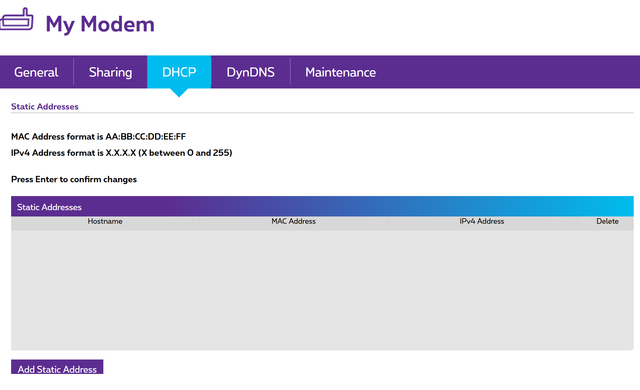This screenshot has height=390, width=640.
Task: Click the IPv4 Address column header
Action: pyautogui.click(x=482, y=222)
